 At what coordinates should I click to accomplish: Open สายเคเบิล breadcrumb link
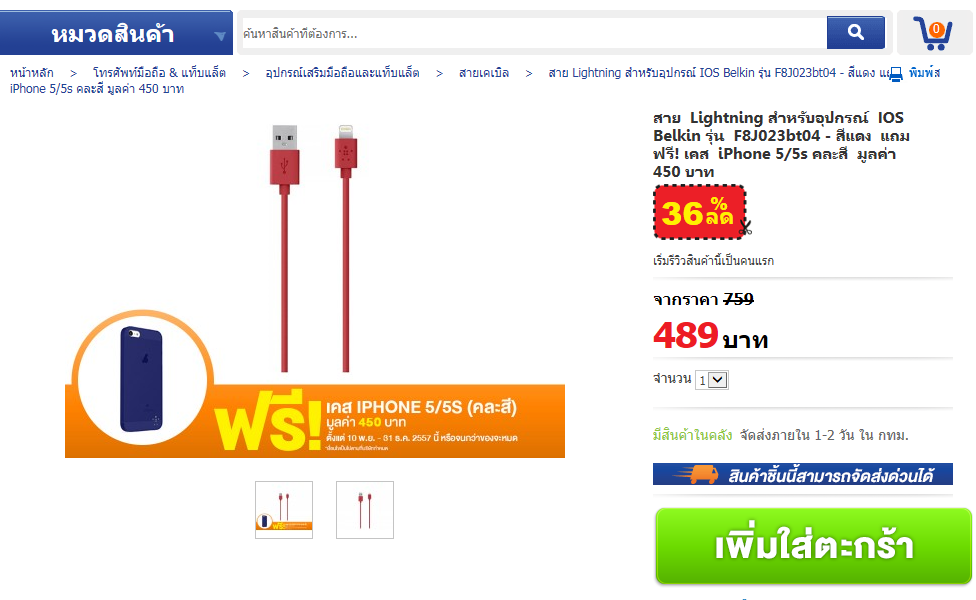pos(484,73)
